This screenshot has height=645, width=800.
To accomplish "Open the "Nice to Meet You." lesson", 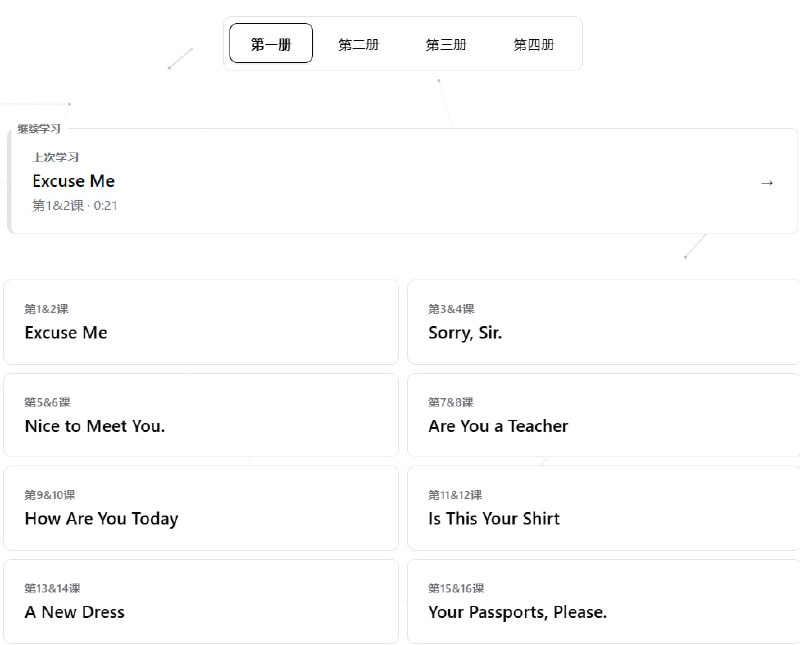I will pyautogui.click(x=201, y=415).
